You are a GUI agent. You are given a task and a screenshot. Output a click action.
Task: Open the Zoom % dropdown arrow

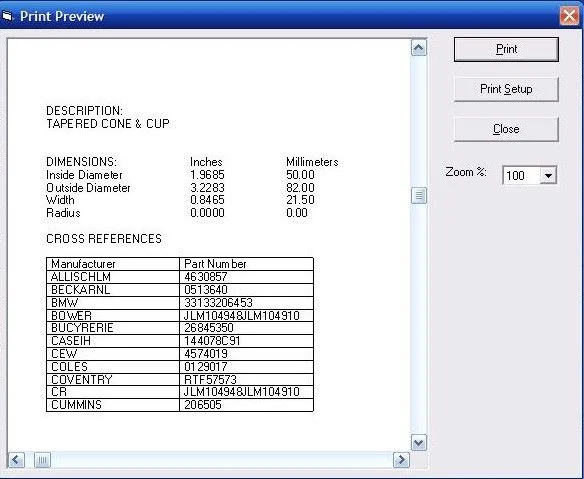click(x=548, y=175)
